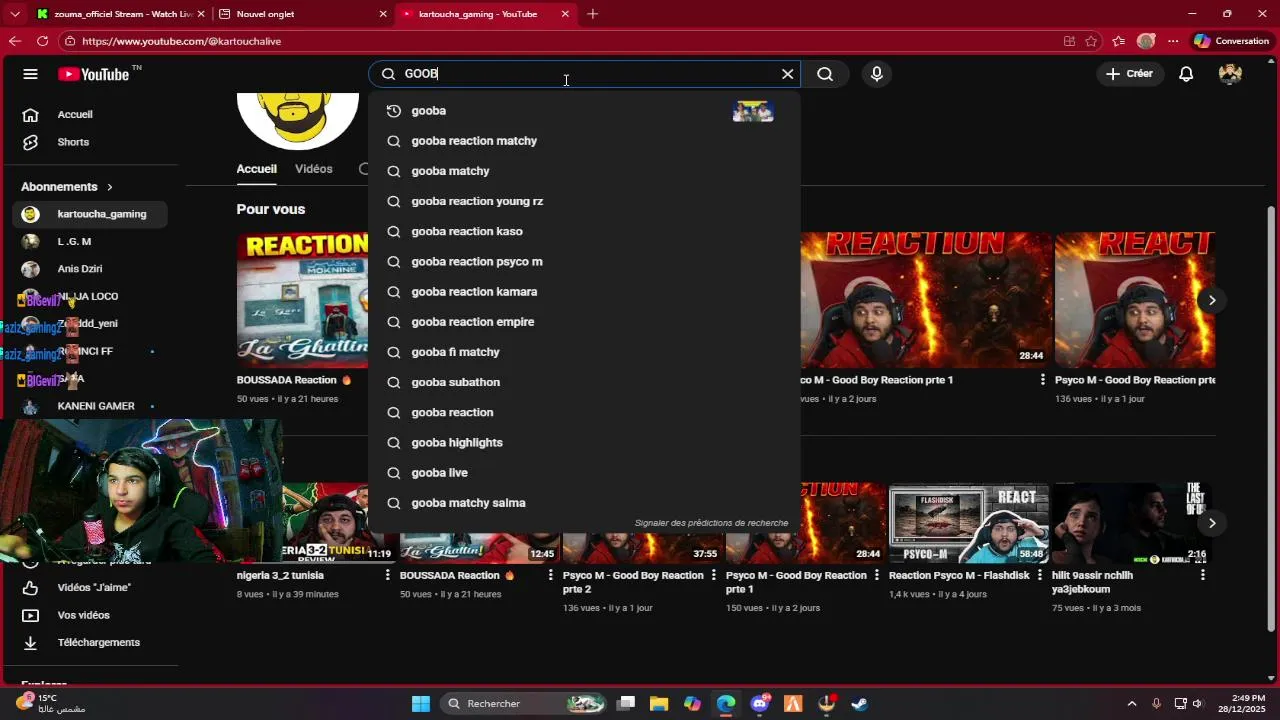
Task: Select the 'gooba' history suggestion
Action: pos(584,111)
